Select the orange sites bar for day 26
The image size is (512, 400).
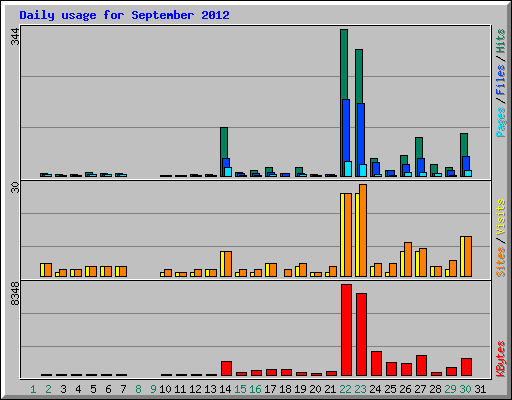coord(408,259)
